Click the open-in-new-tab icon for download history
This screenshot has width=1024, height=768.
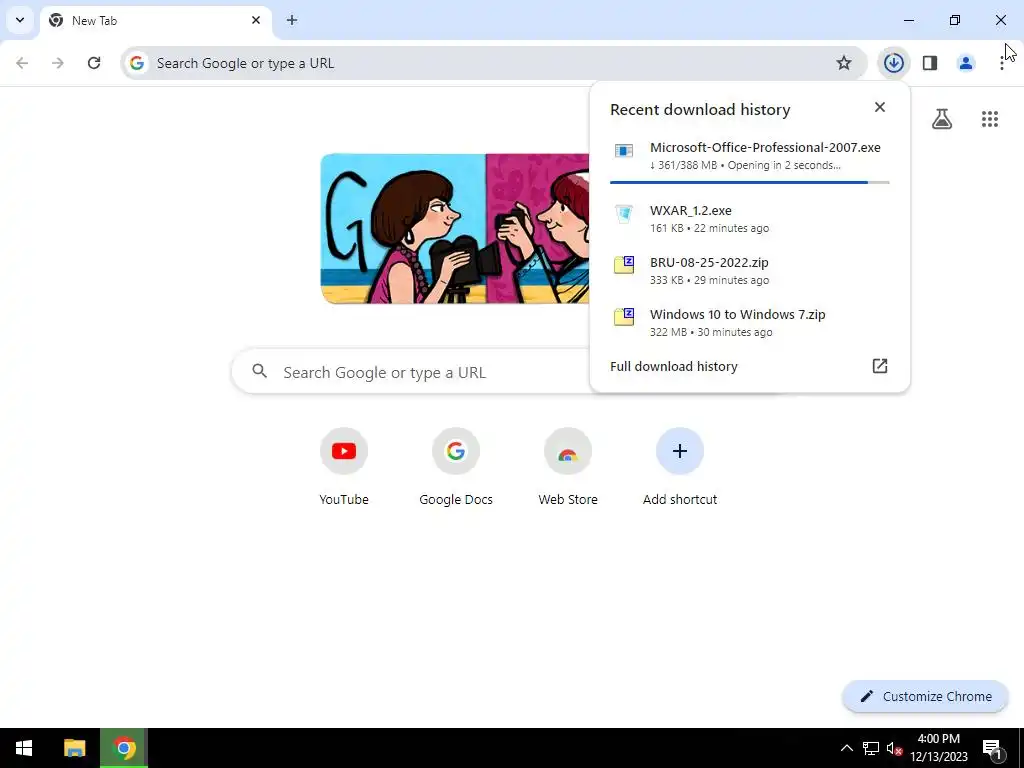[x=880, y=366]
